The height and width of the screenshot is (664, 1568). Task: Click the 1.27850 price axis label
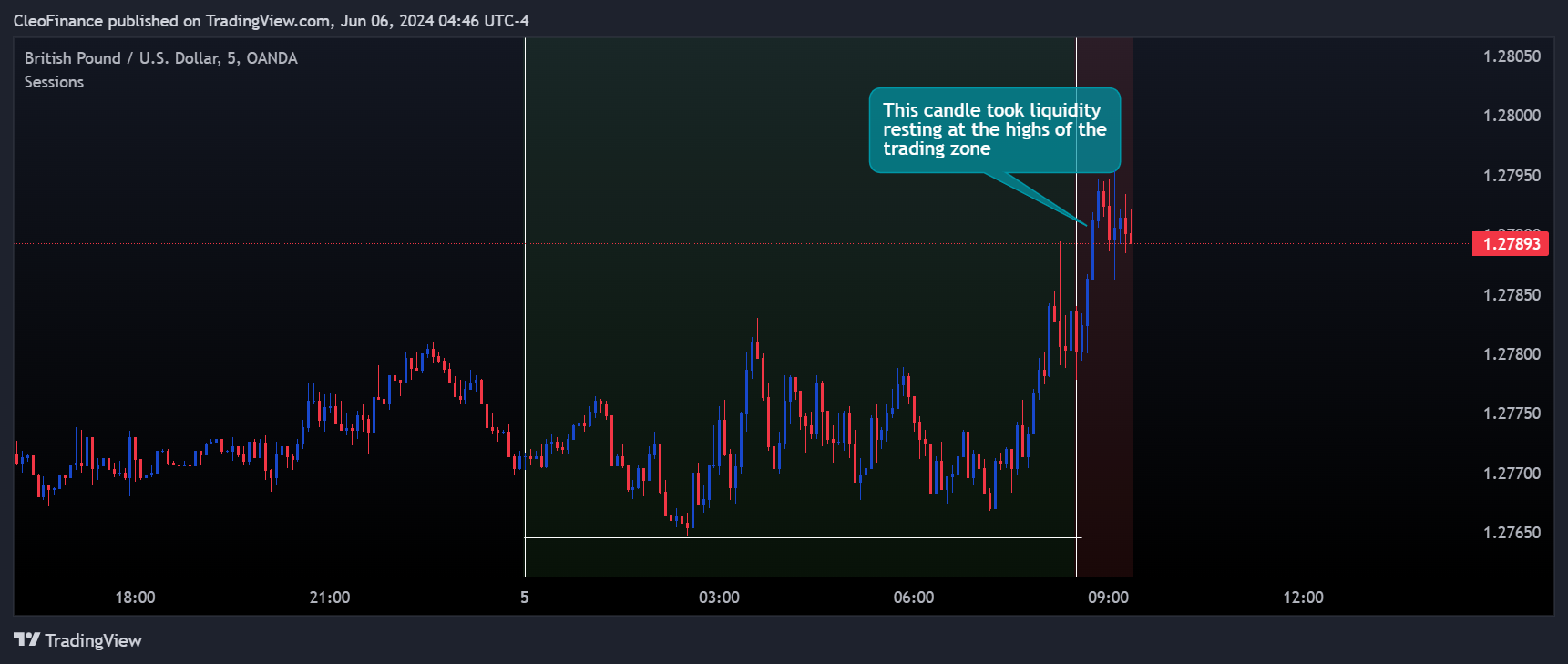coord(1512,295)
